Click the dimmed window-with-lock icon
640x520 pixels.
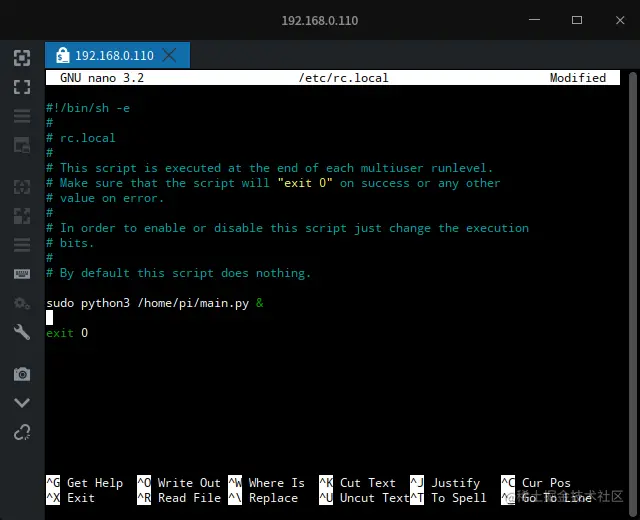pos(22,145)
